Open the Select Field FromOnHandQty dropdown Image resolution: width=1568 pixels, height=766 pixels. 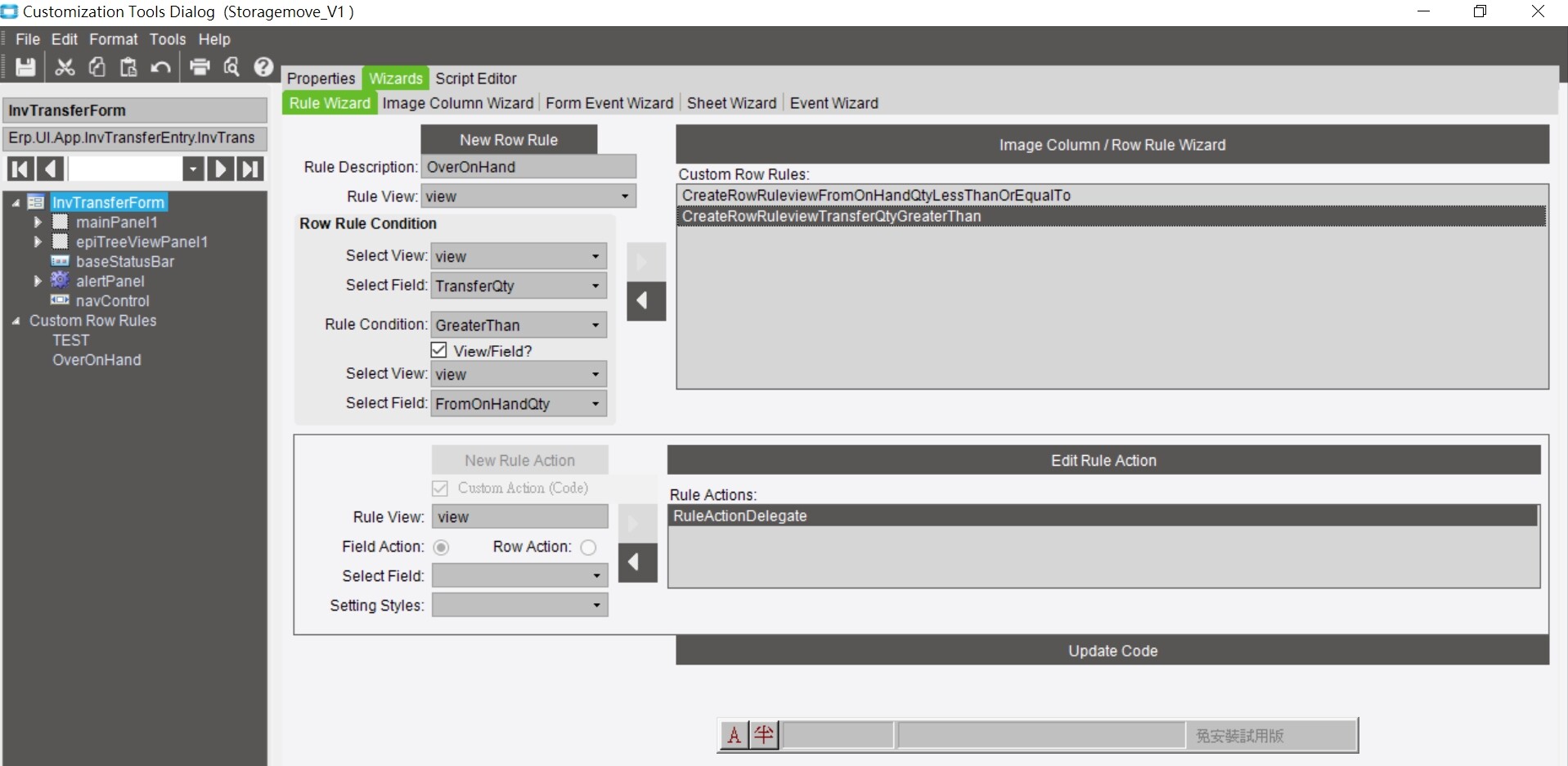(595, 403)
